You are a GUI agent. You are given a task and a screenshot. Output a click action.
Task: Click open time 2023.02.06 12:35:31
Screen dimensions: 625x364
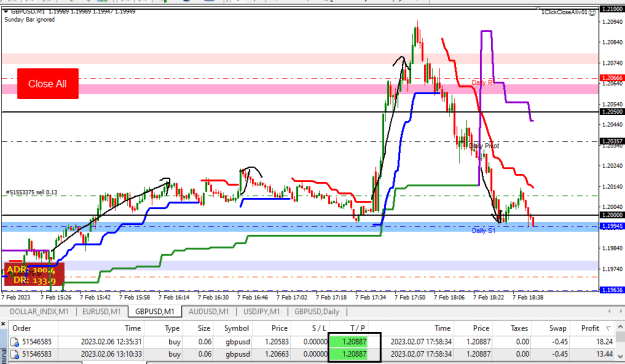(111, 342)
